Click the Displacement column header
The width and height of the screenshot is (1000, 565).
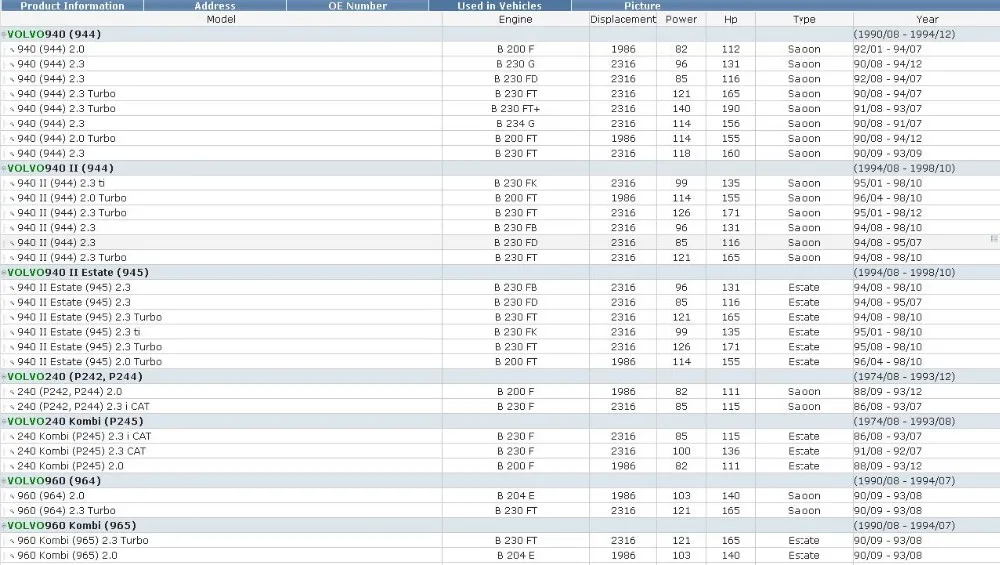pos(623,19)
